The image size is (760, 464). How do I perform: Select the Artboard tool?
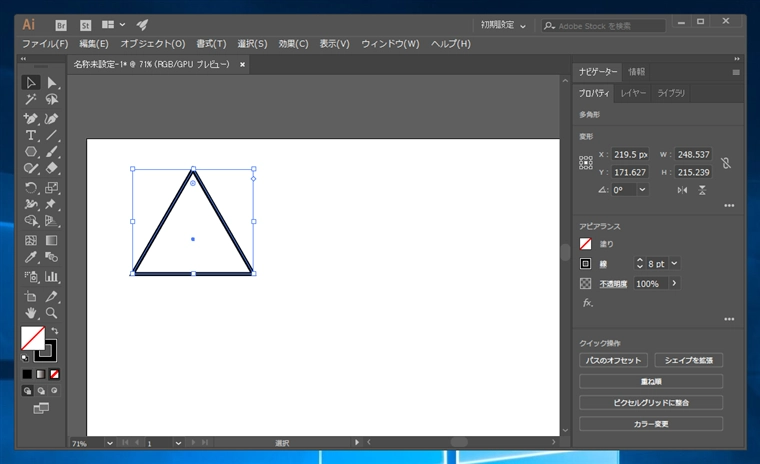[31, 296]
